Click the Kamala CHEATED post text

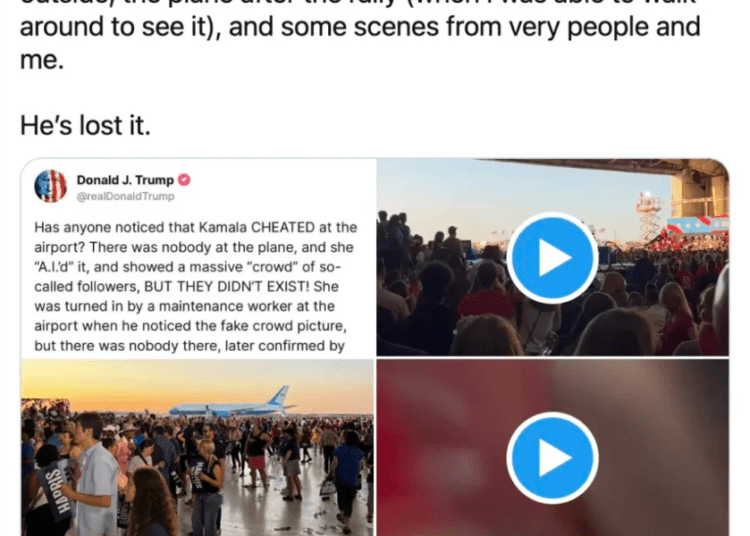click(x=196, y=286)
